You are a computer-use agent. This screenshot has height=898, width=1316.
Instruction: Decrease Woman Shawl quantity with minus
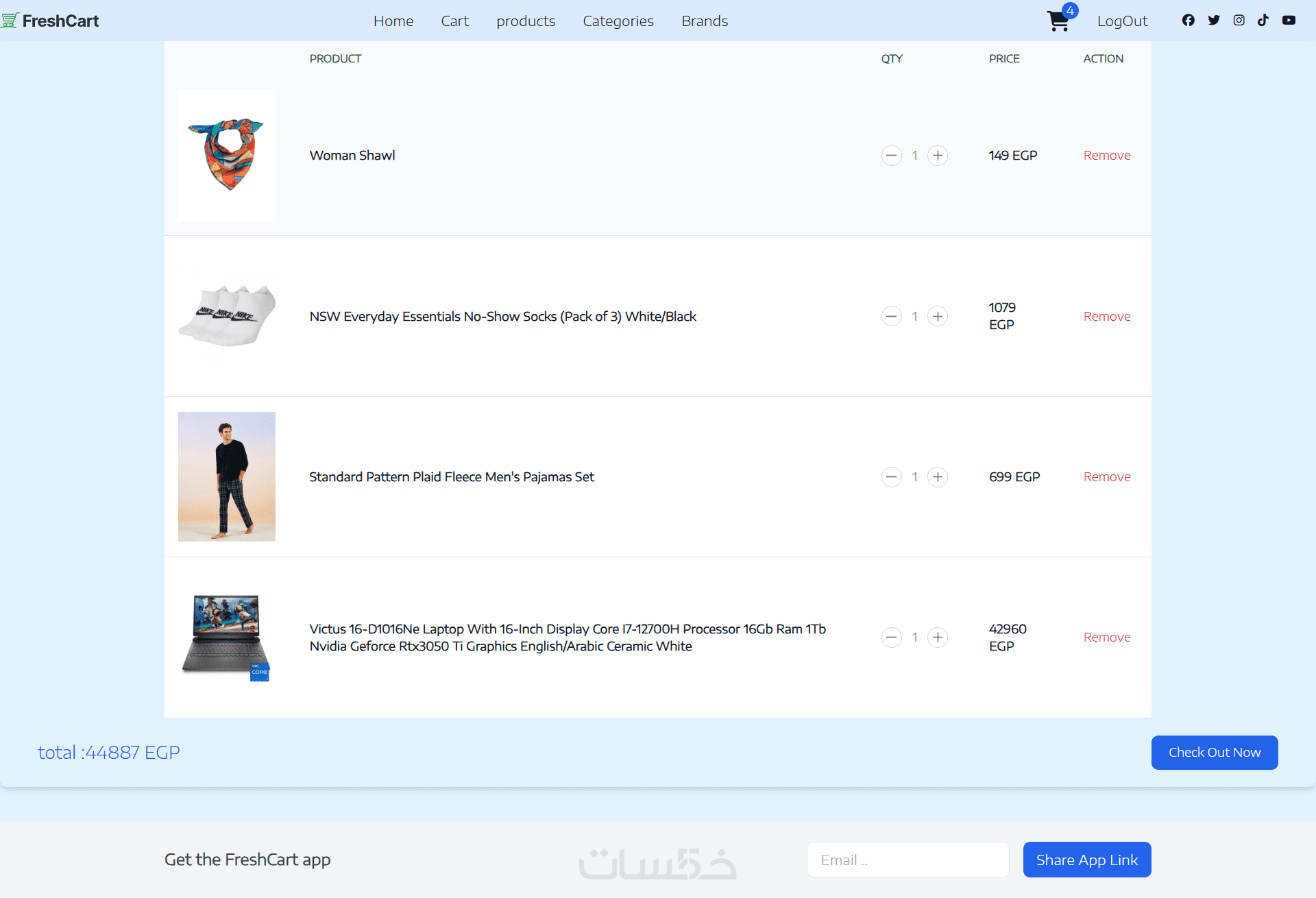pyautogui.click(x=891, y=156)
